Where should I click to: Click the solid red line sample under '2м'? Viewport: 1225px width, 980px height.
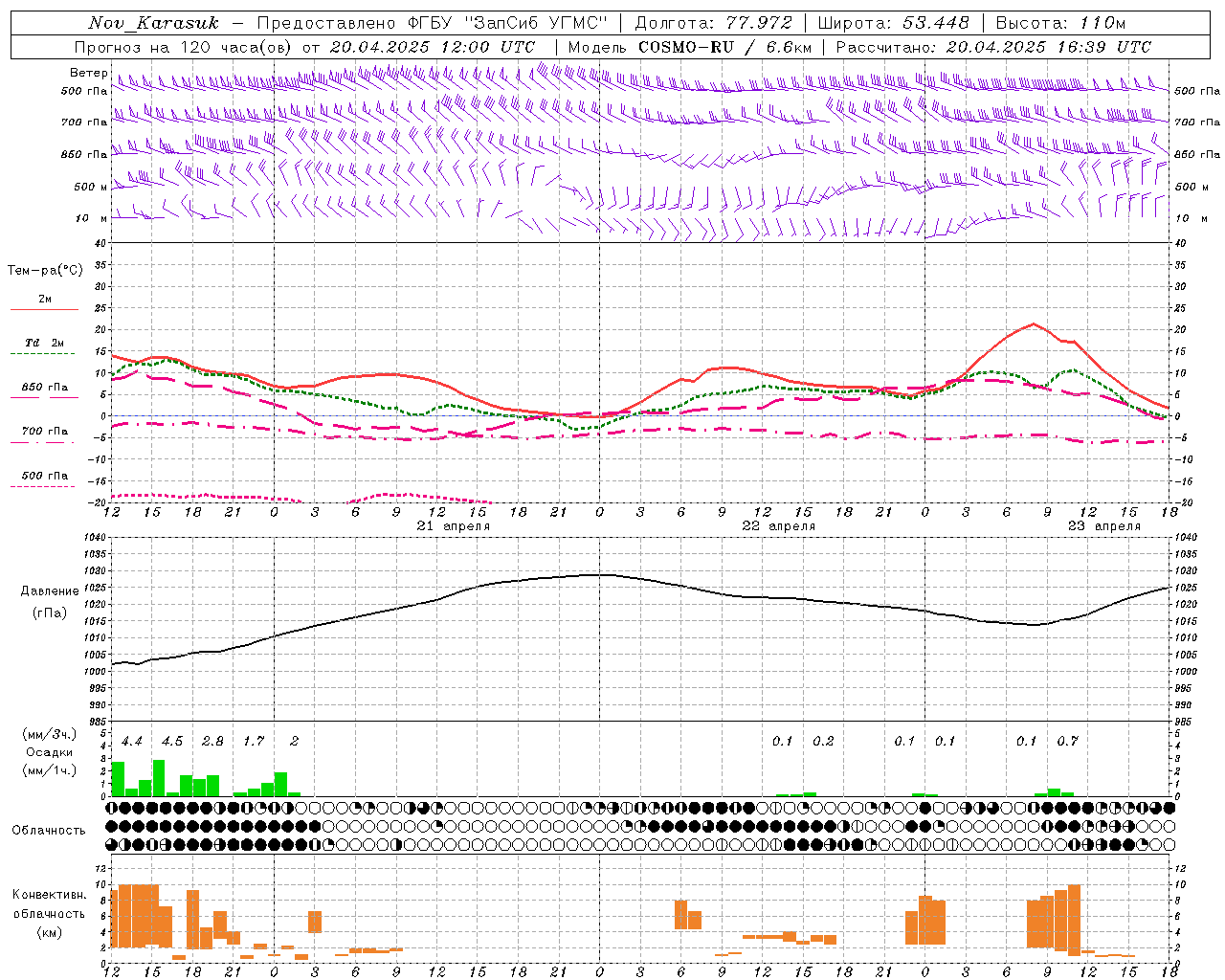tap(44, 310)
